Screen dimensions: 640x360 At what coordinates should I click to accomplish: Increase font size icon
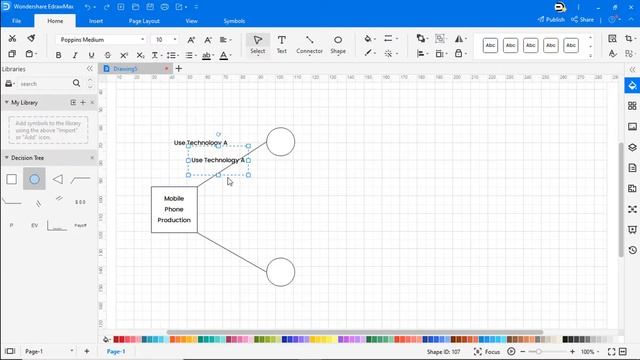pos(191,40)
